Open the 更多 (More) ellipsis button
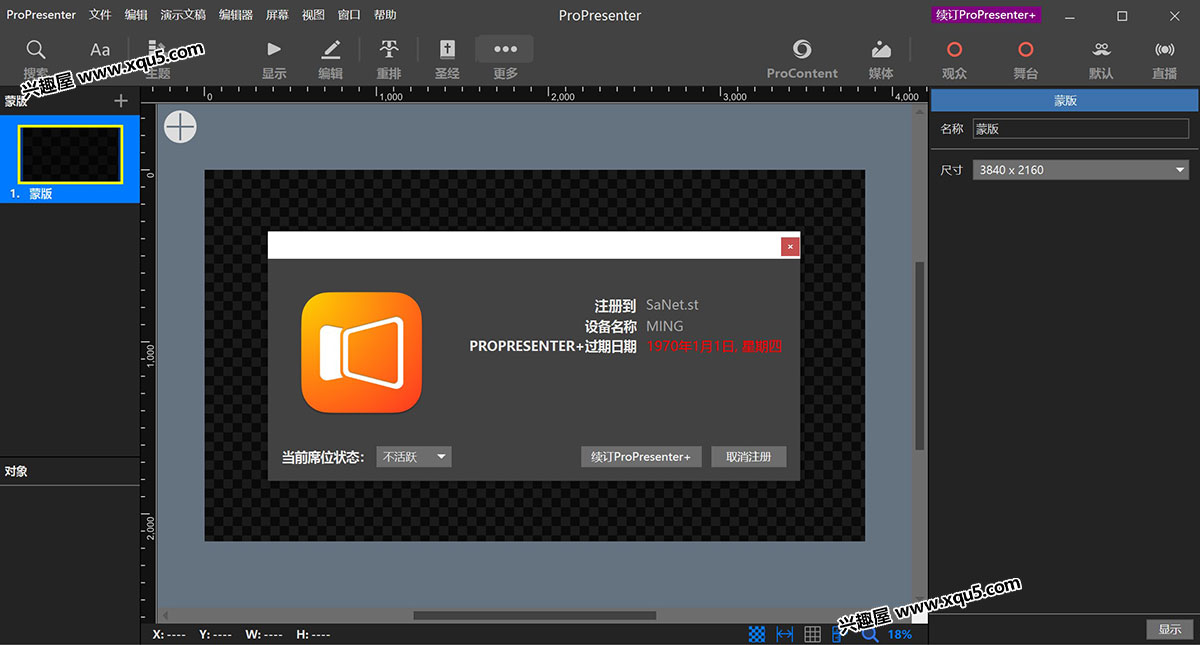1200x645 pixels. click(x=505, y=49)
